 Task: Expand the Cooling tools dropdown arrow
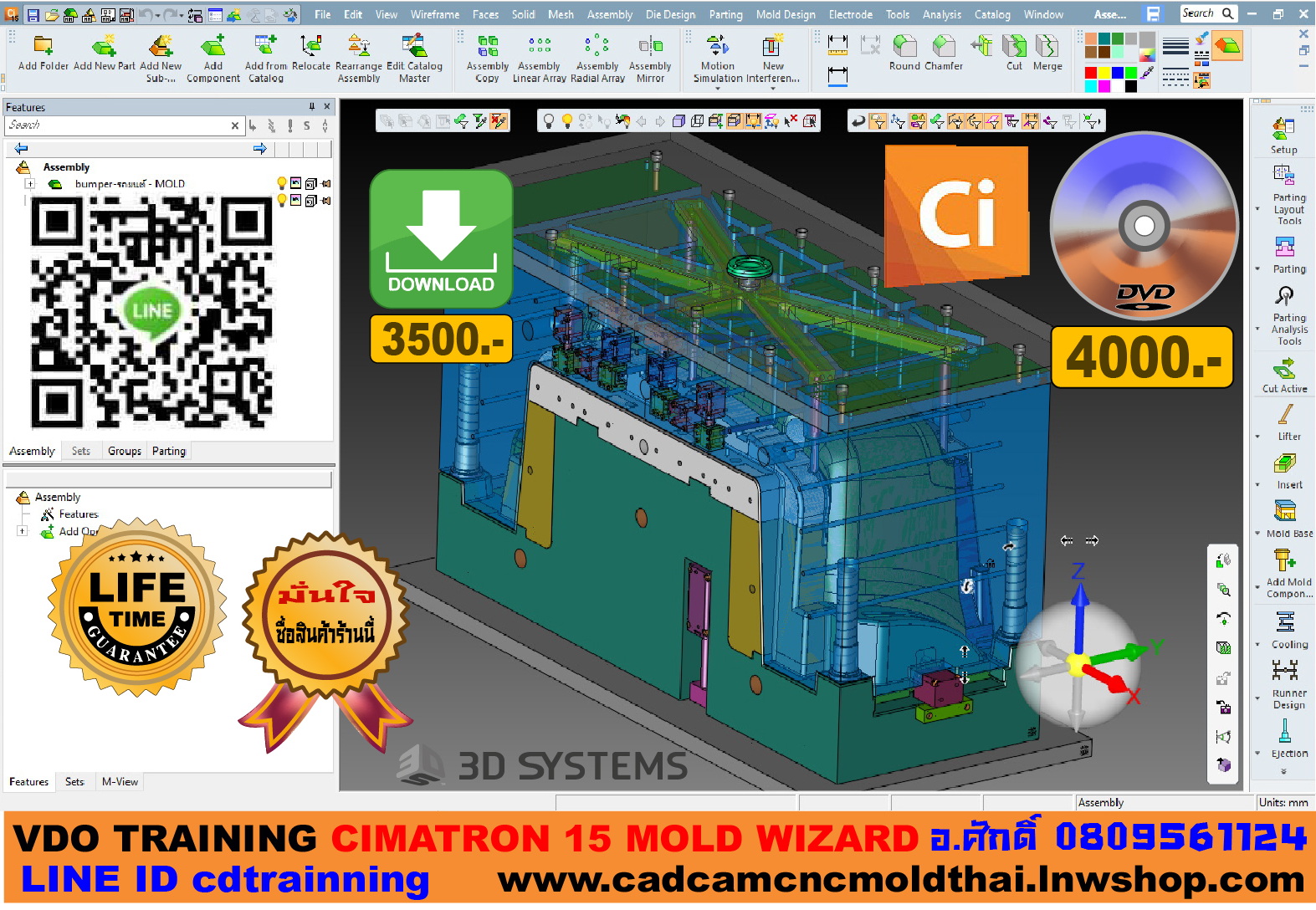point(1257,645)
